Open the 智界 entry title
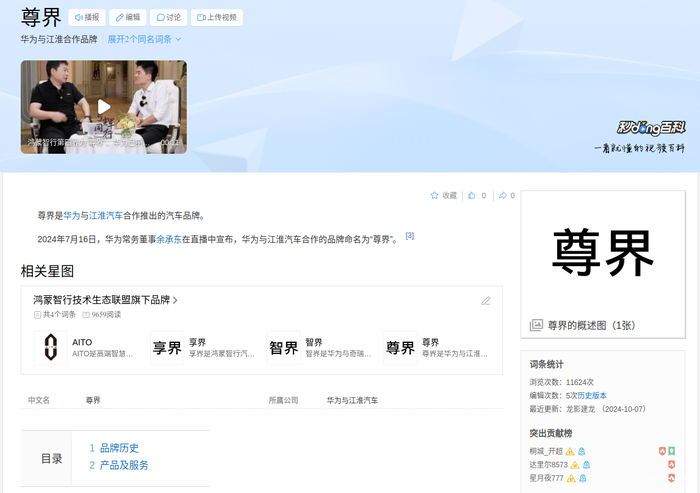The width and height of the screenshot is (700, 493). pyautogui.click(x=314, y=342)
